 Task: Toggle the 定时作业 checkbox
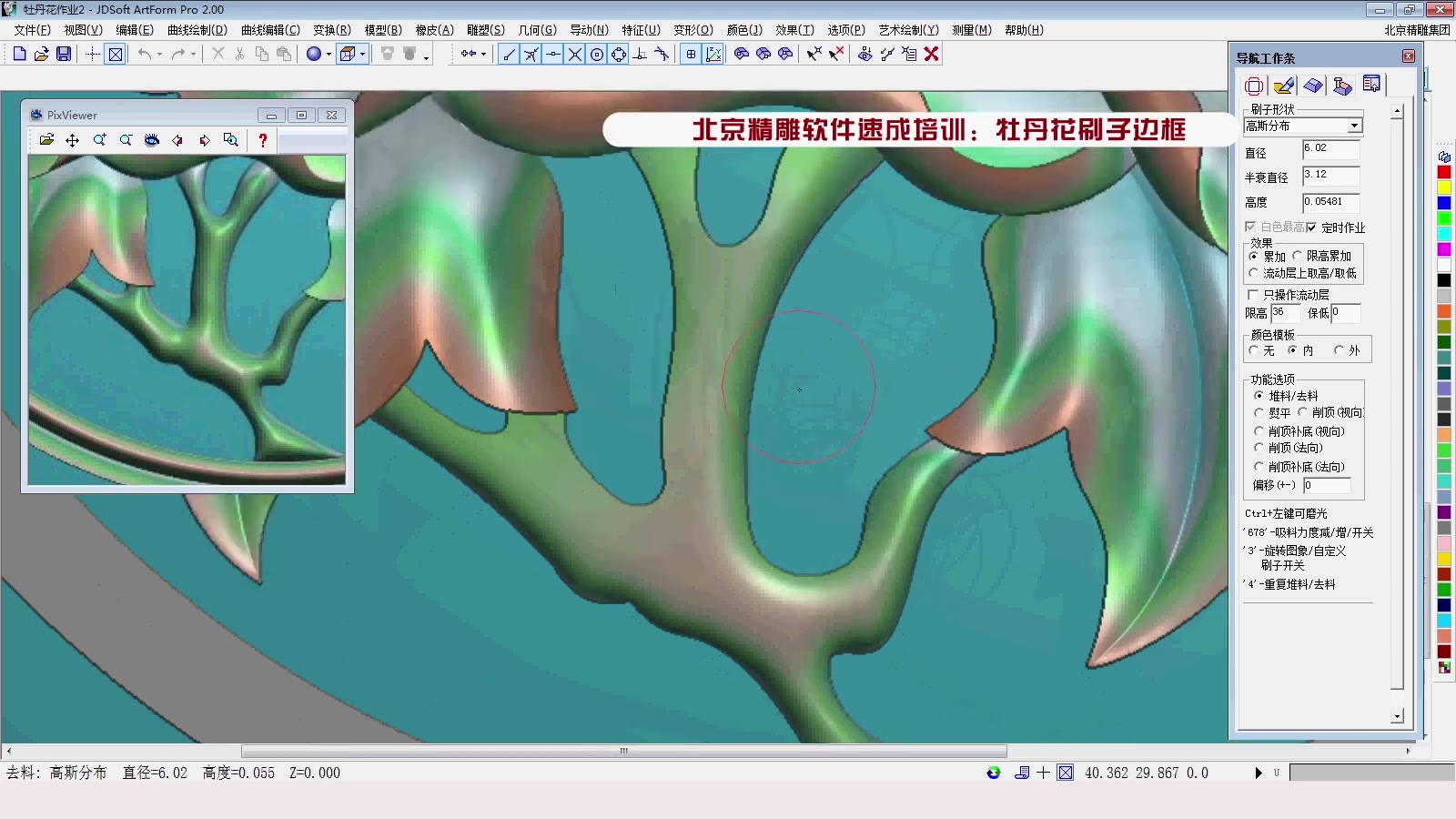coord(1312,227)
